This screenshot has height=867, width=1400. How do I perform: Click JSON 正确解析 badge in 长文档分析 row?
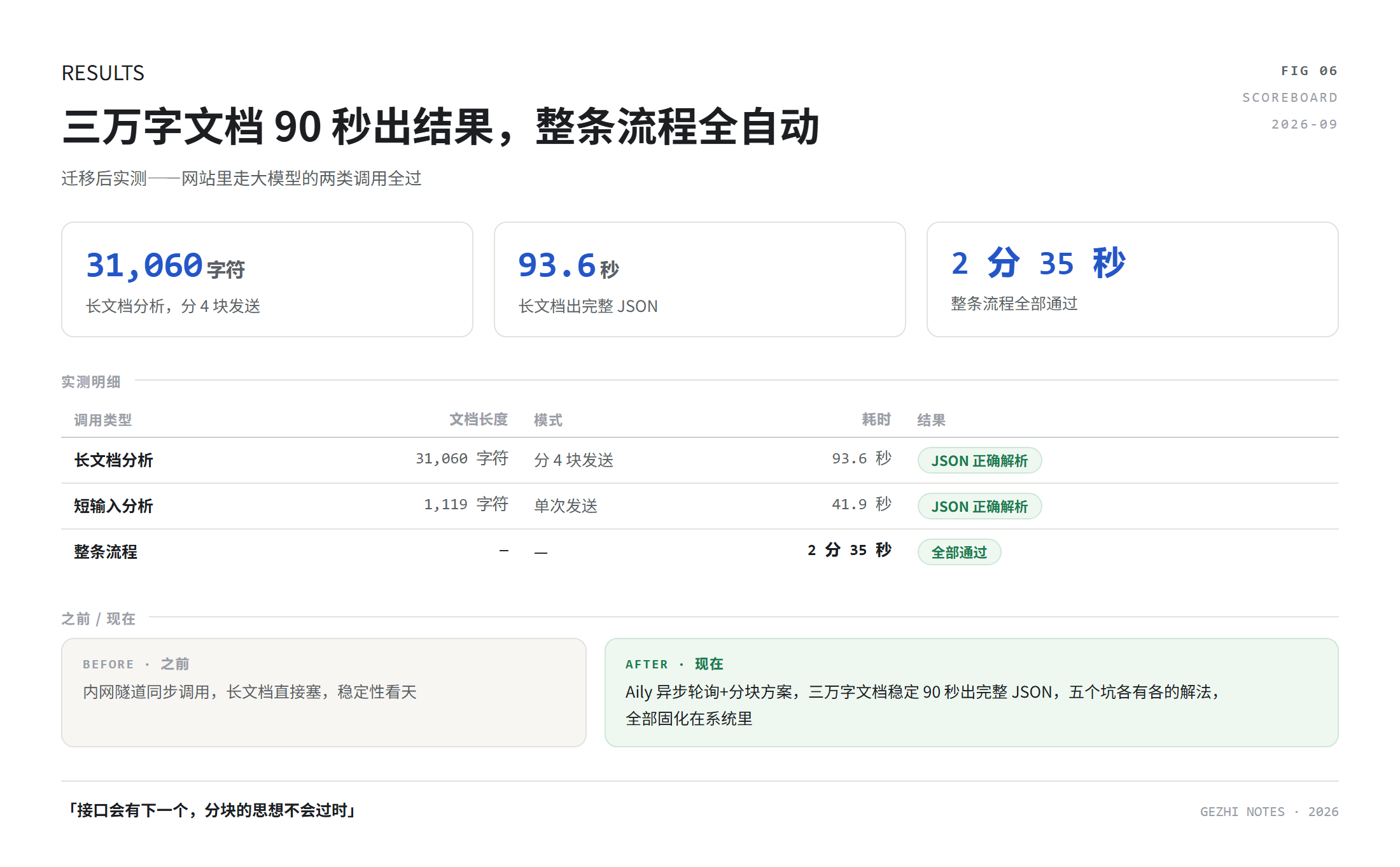979,460
